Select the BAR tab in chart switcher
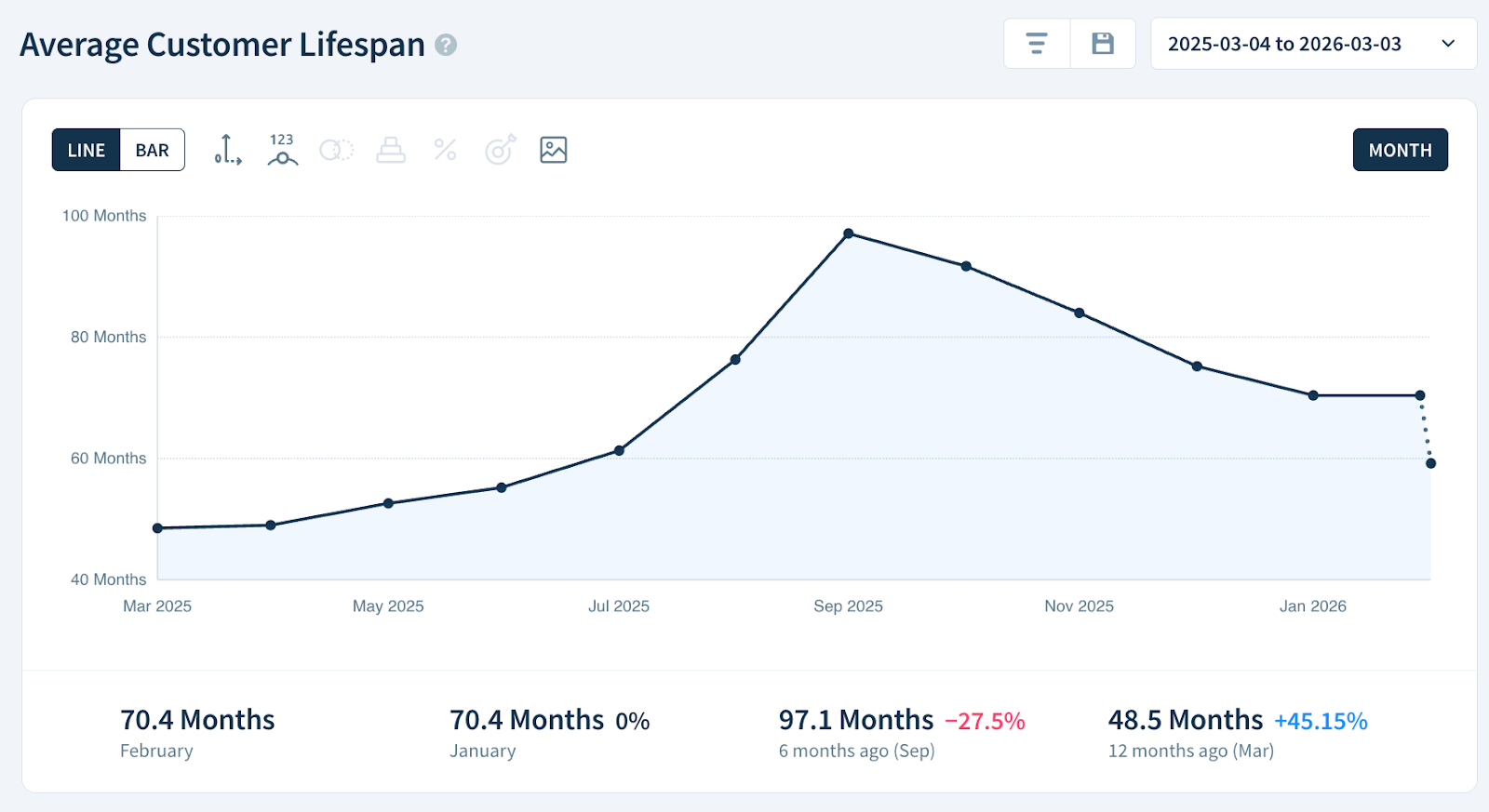1489x812 pixels. coord(152,149)
